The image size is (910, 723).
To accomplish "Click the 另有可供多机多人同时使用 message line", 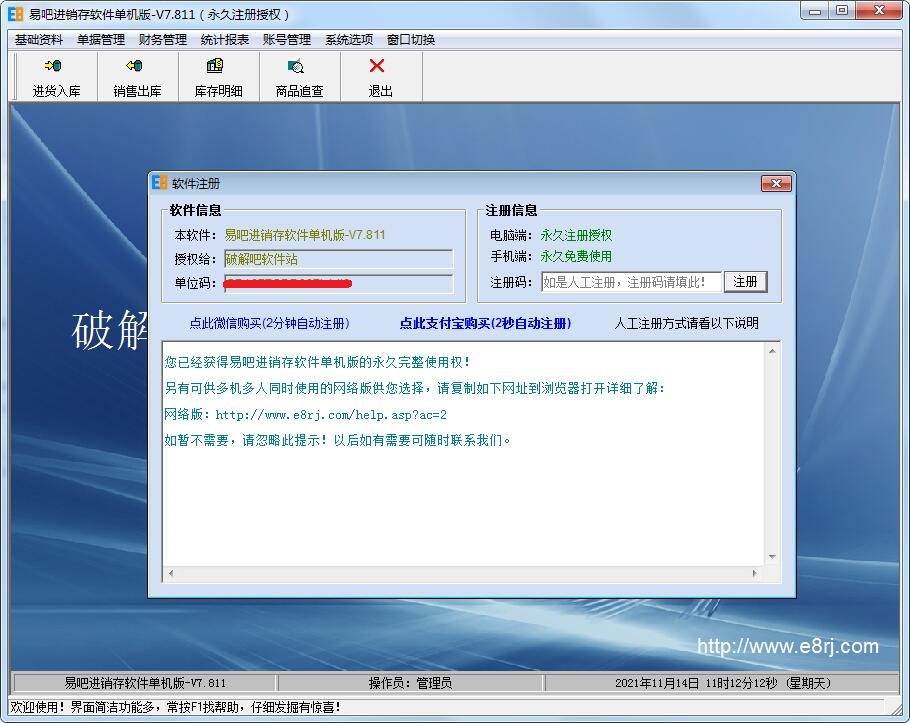I will coord(414,388).
